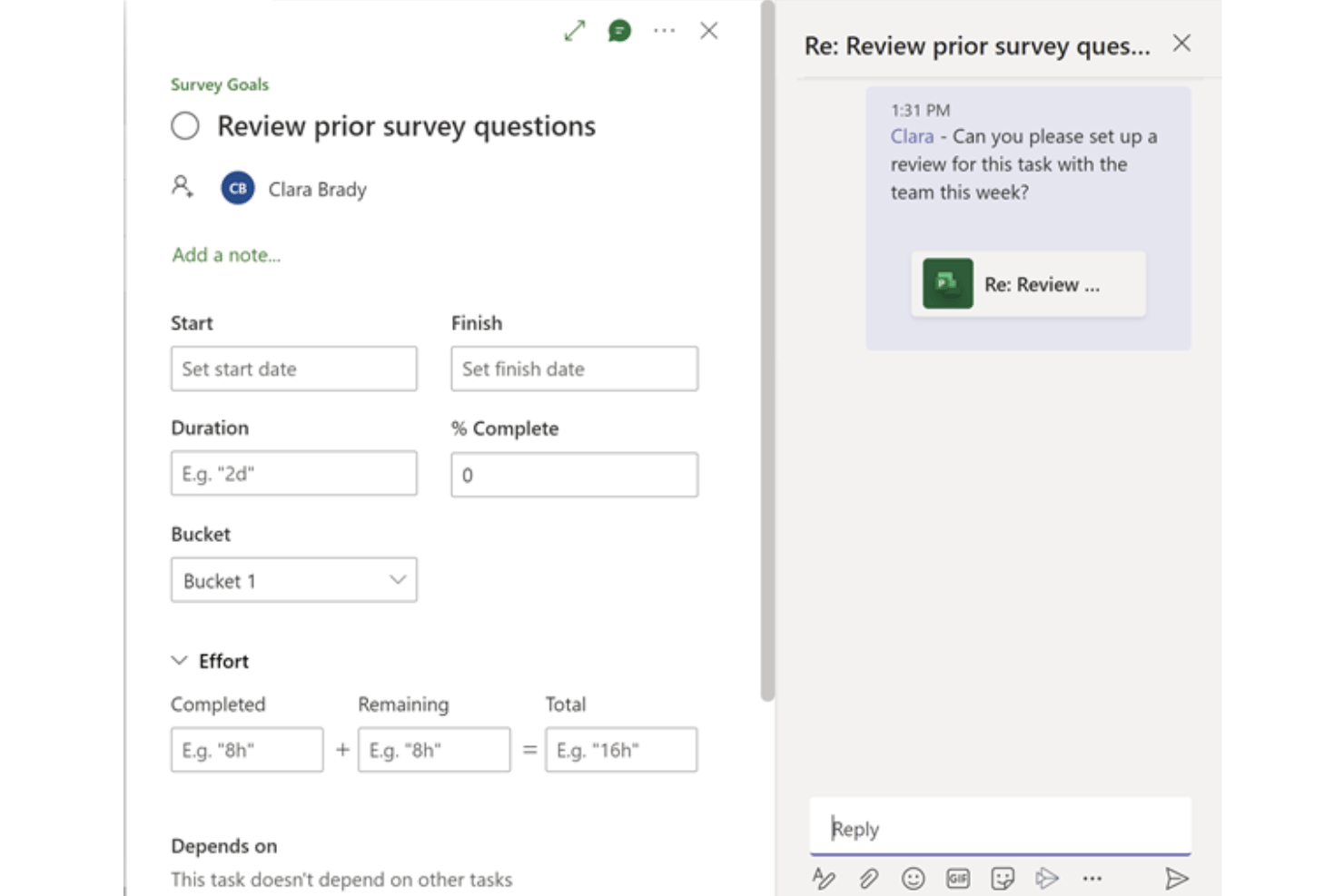Click the Completed effort field
The image size is (1344, 896).
tap(247, 750)
